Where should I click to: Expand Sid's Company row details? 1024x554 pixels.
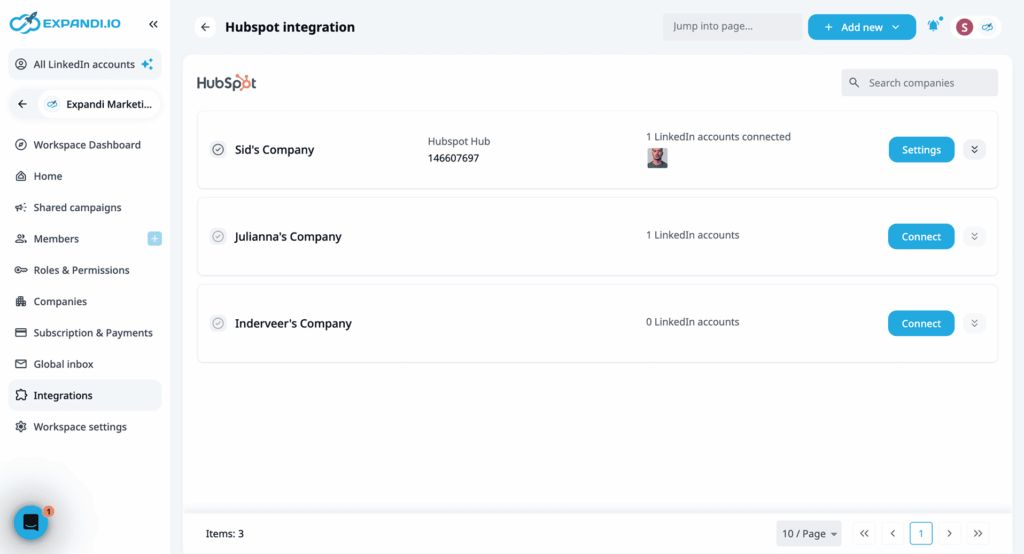(x=974, y=150)
